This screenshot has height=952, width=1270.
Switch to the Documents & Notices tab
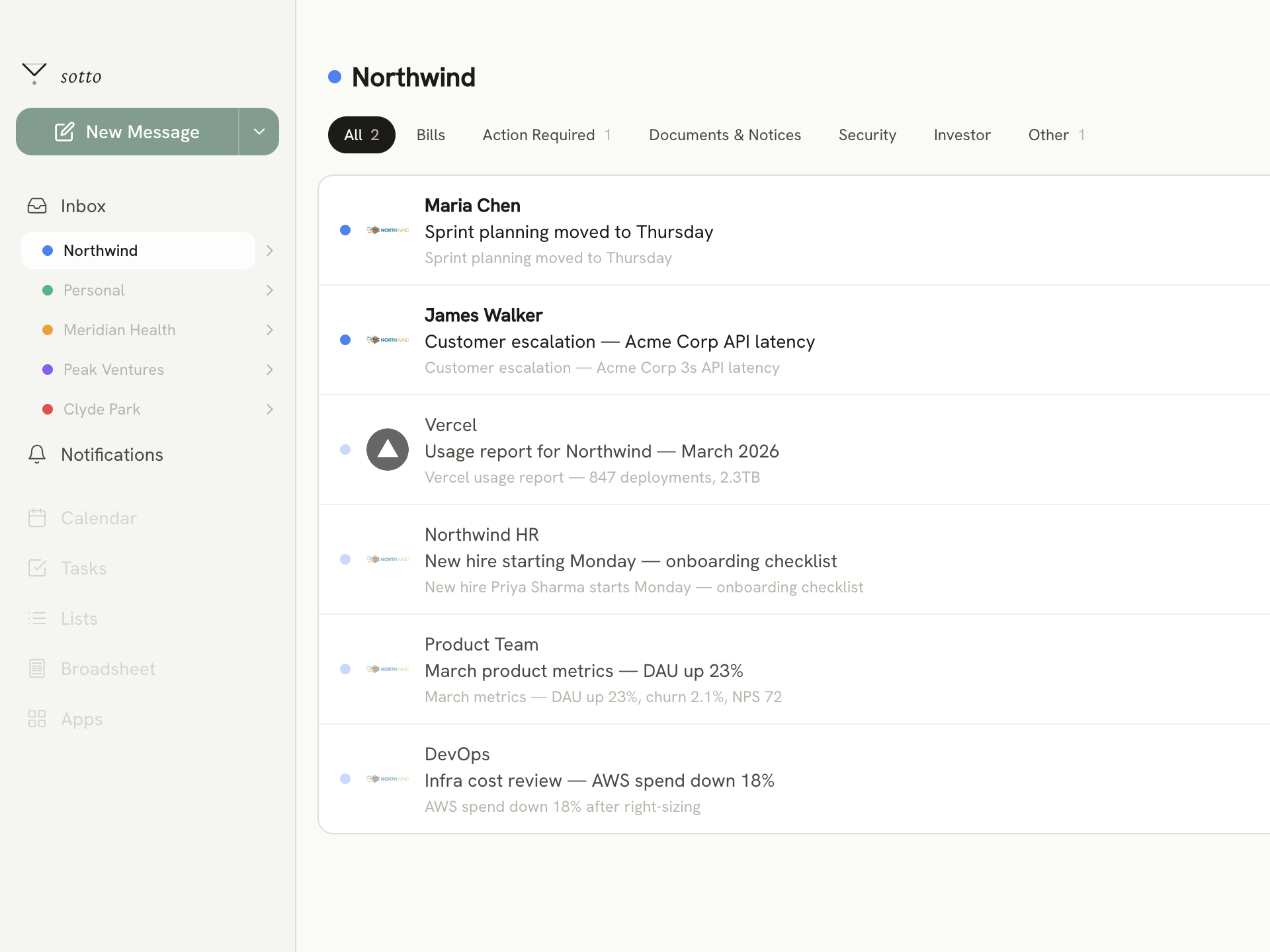point(725,134)
